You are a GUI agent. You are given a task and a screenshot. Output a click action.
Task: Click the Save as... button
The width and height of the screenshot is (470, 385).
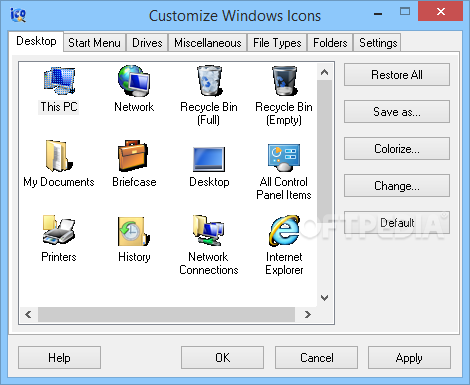tap(397, 112)
